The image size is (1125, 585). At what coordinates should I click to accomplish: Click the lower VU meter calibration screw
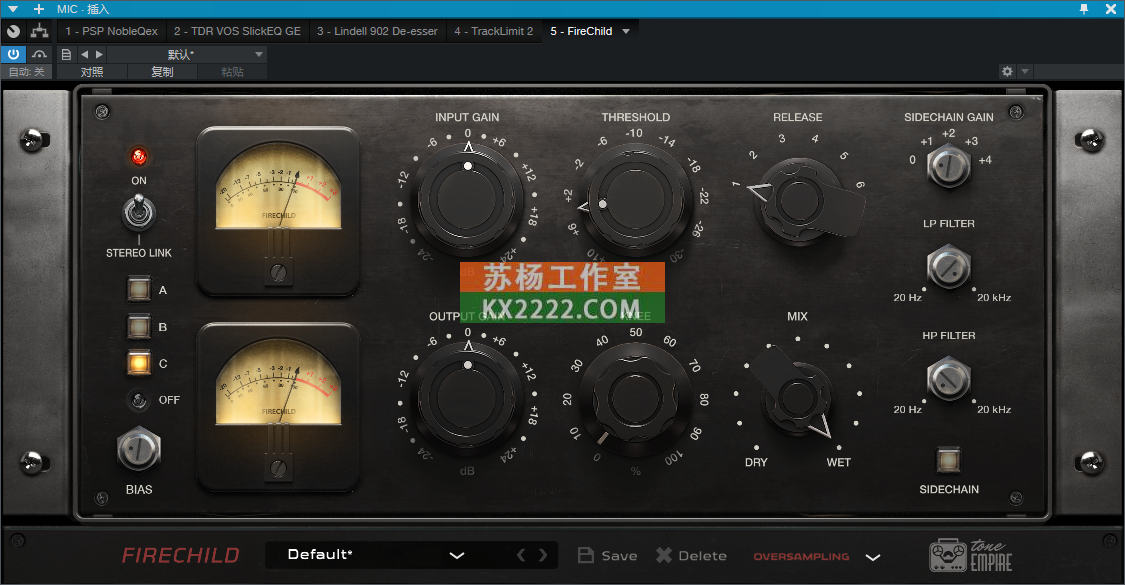coord(278,468)
